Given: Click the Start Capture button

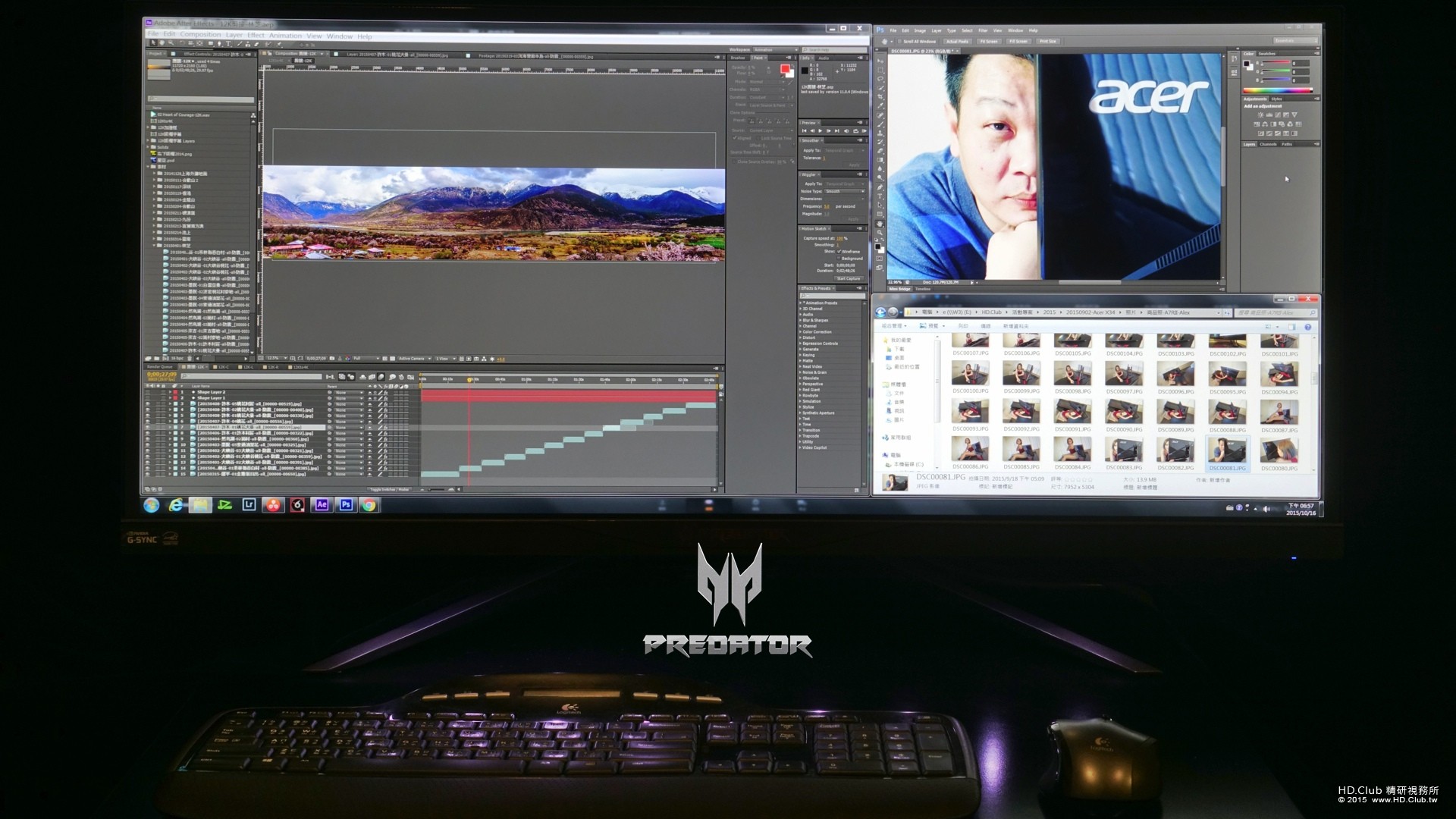Looking at the screenshot, I should point(848,278).
